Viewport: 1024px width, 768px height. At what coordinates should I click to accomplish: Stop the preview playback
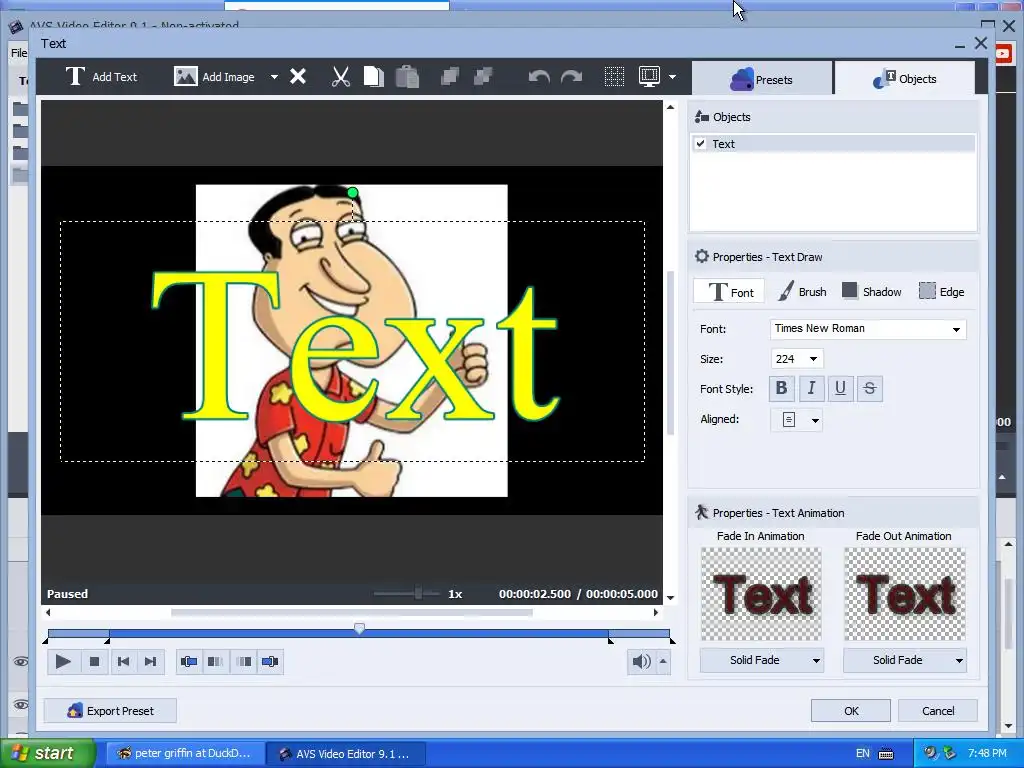[94, 662]
